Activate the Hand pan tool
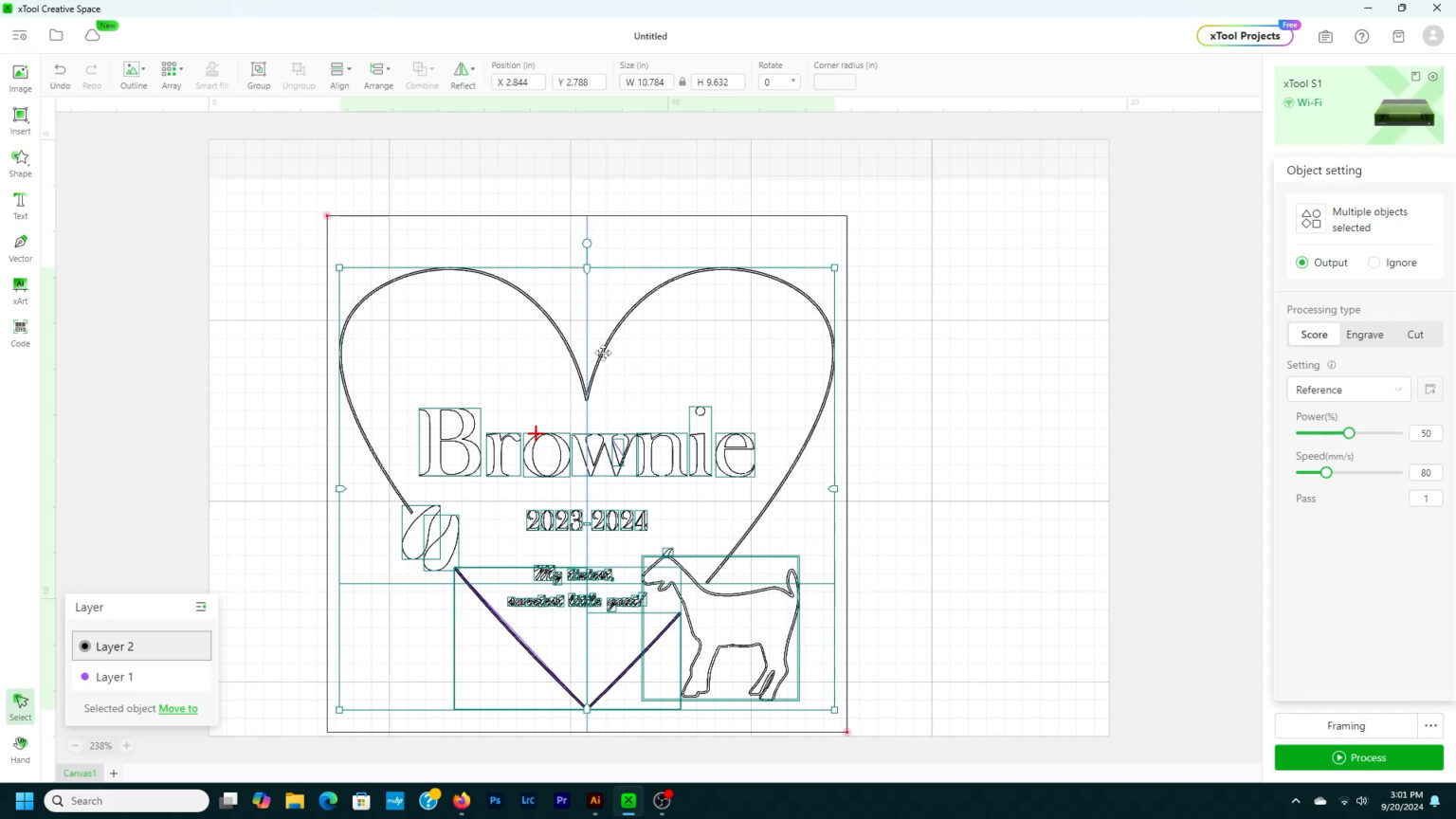The width and height of the screenshot is (1456, 819). pyautogui.click(x=20, y=750)
